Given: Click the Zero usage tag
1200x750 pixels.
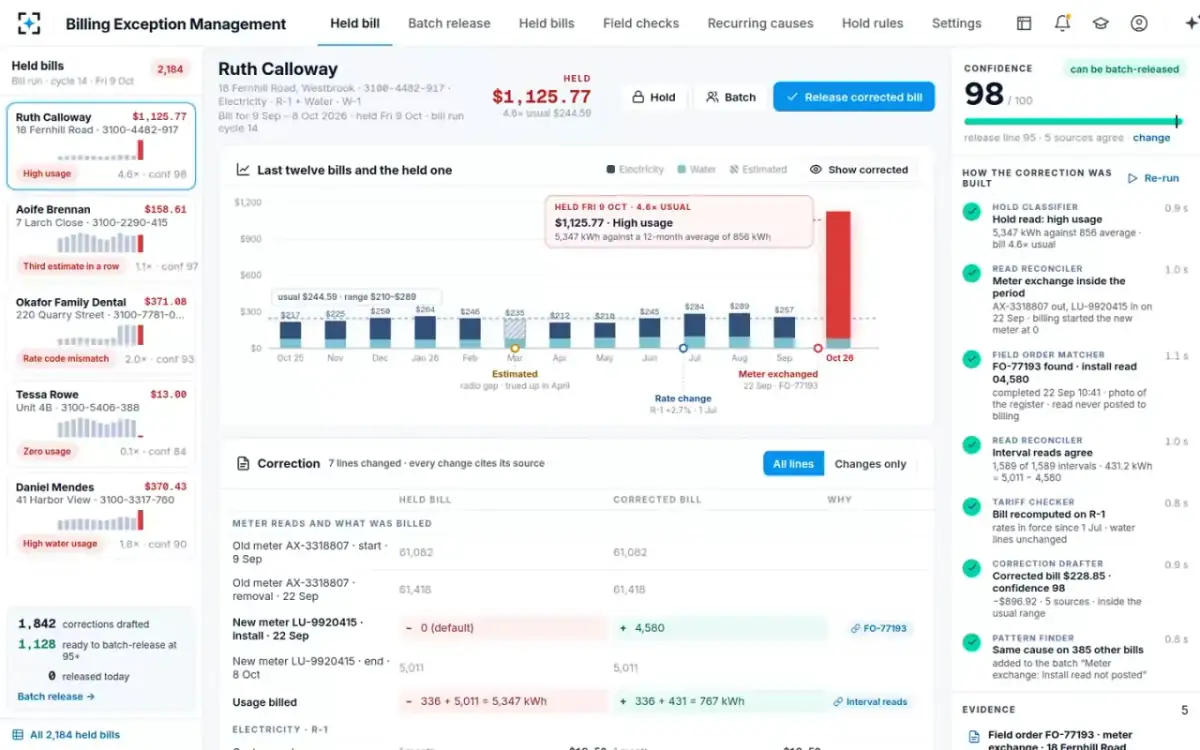Looking at the screenshot, I should (x=47, y=451).
